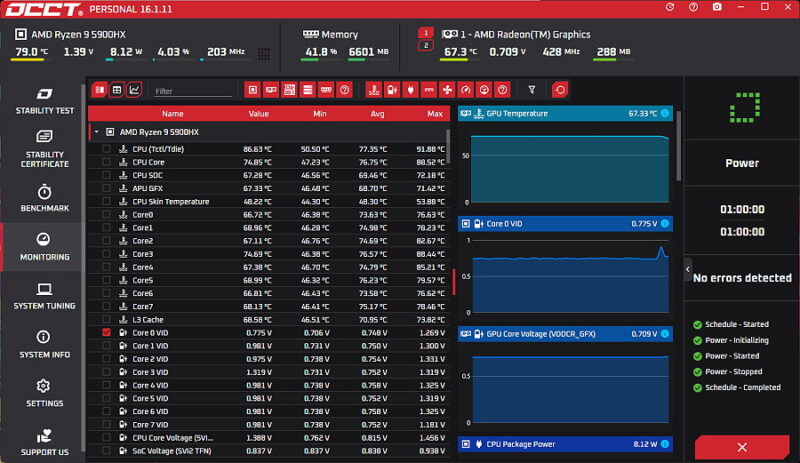Screen dimensions: 800x463
Task: Check the SoC Voltage (SVI2 TFN) checkbox
Action: [106, 451]
